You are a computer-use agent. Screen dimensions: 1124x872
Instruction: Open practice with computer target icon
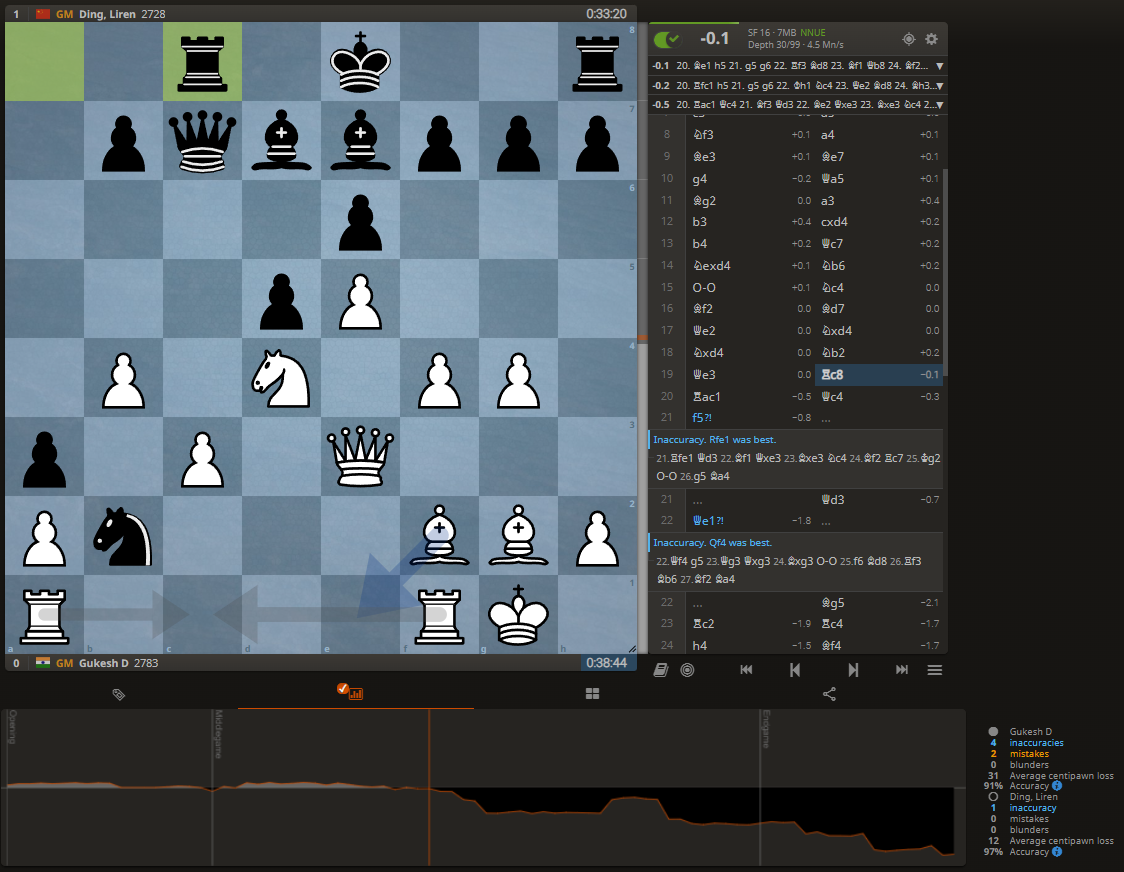[687, 670]
